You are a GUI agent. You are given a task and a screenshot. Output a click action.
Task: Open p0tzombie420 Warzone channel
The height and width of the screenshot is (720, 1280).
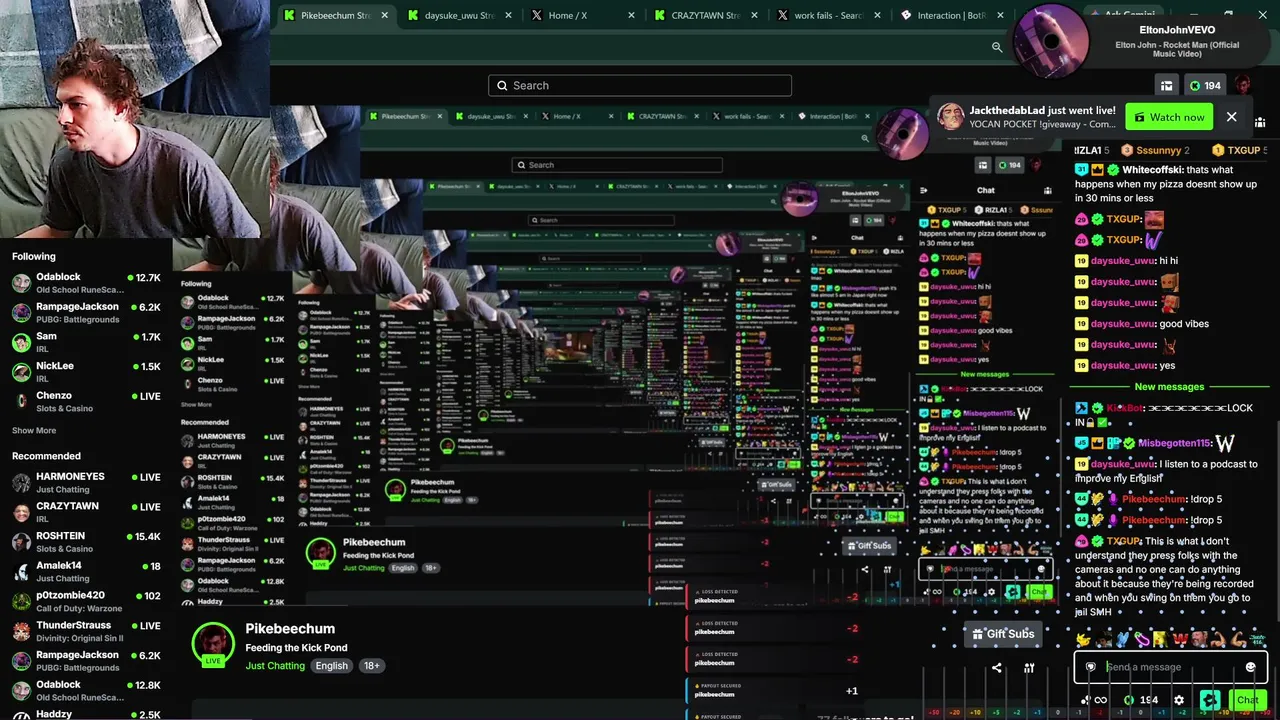click(85, 602)
